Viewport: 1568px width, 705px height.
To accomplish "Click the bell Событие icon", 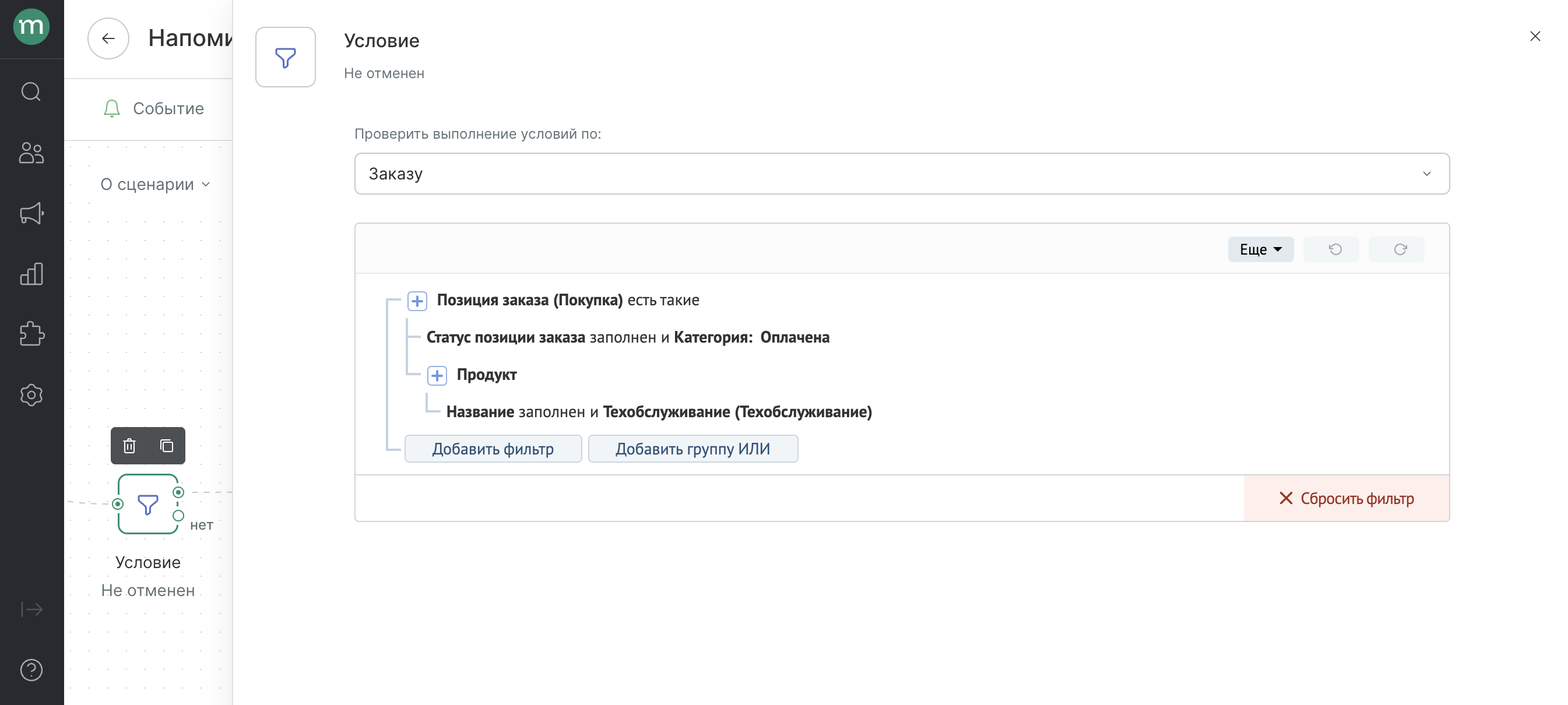I will click(111, 108).
